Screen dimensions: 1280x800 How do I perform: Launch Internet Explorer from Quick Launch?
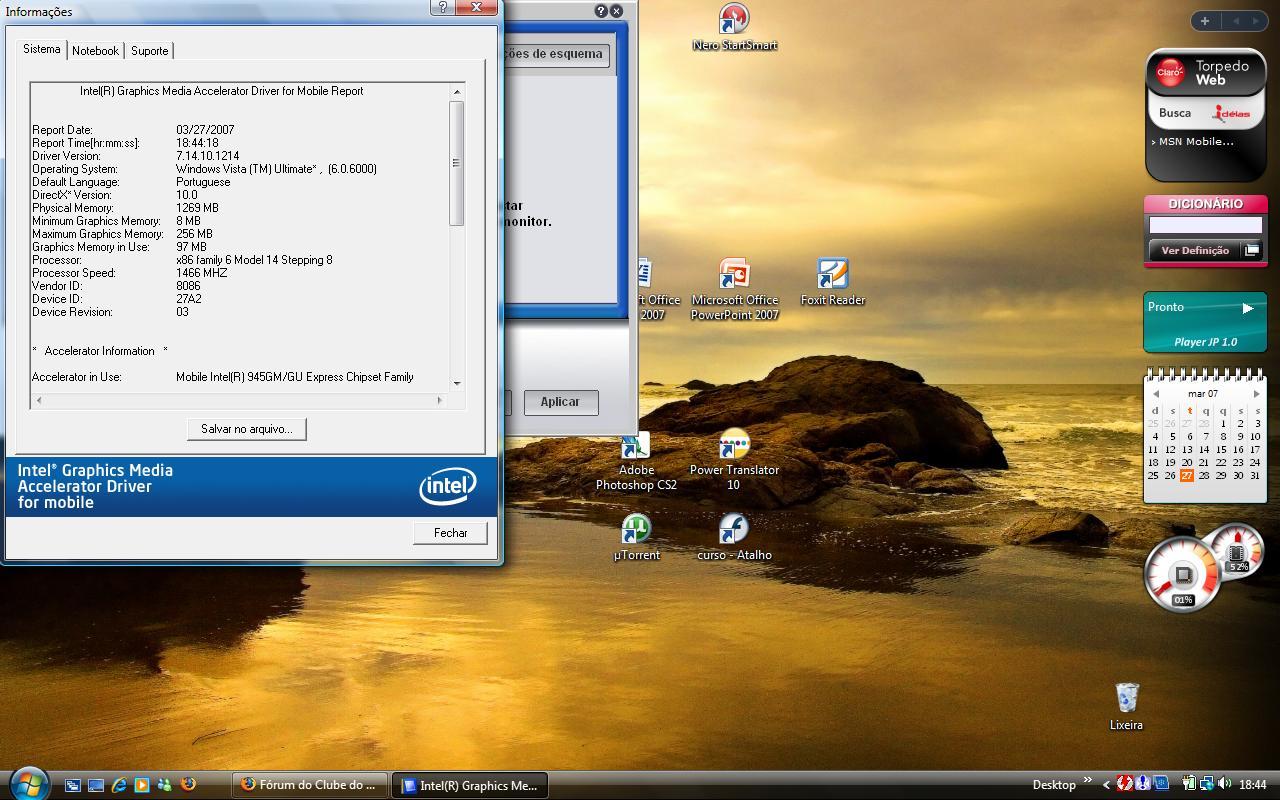119,785
